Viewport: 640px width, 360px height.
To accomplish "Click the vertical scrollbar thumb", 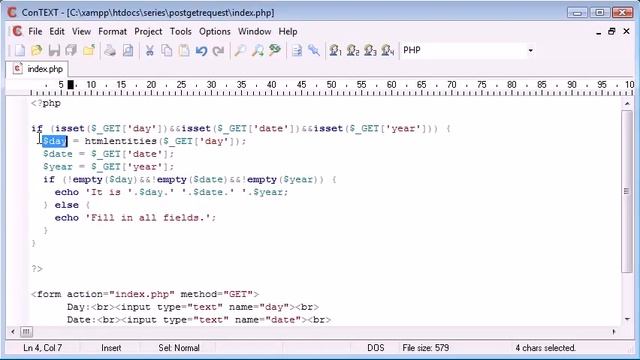I will click(x=627, y=191).
